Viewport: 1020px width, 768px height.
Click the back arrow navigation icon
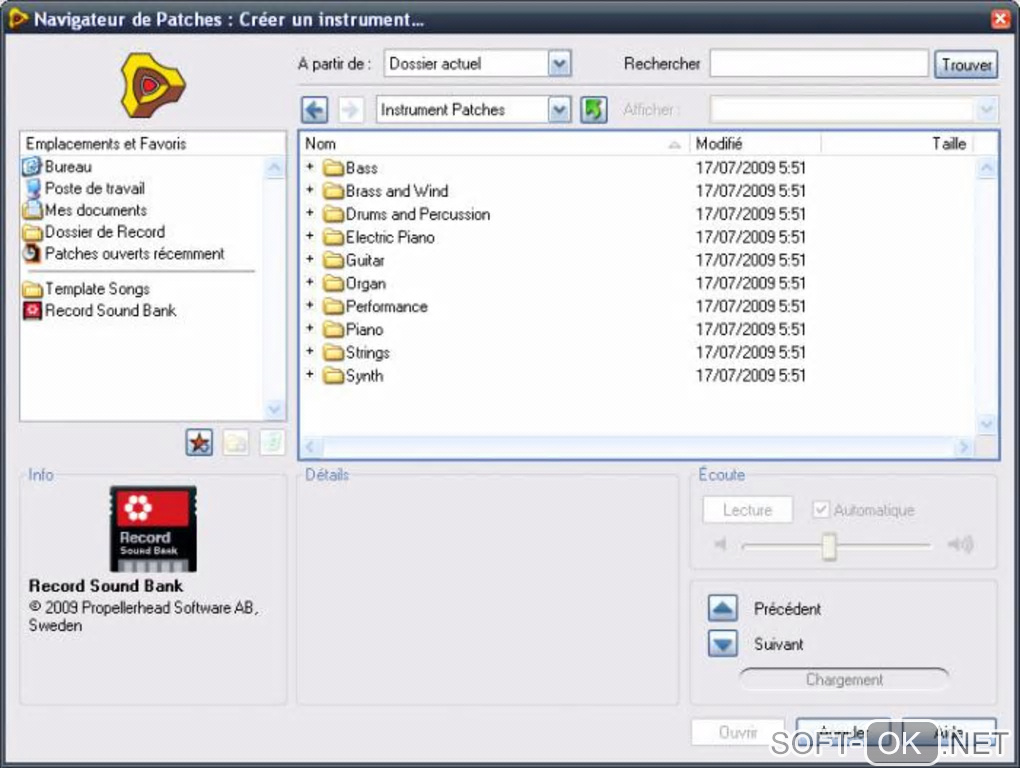314,110
